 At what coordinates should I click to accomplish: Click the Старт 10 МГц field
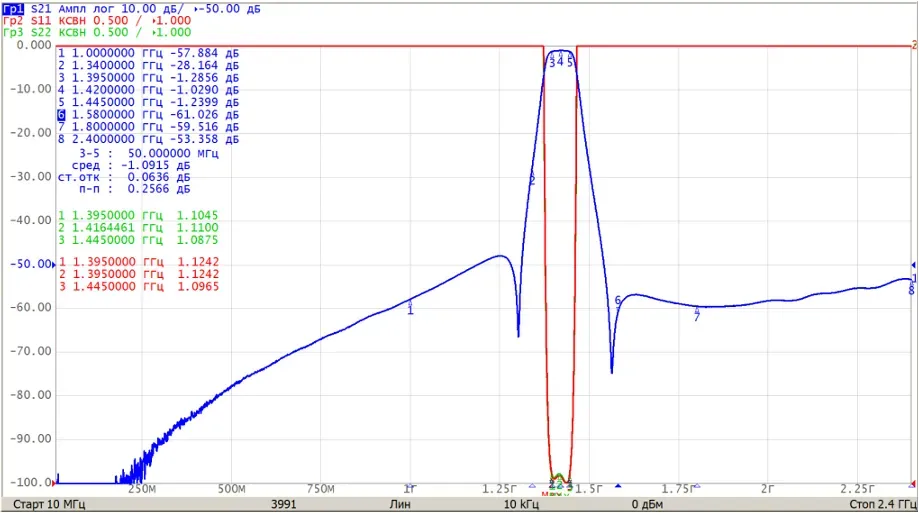click(49, 504)
